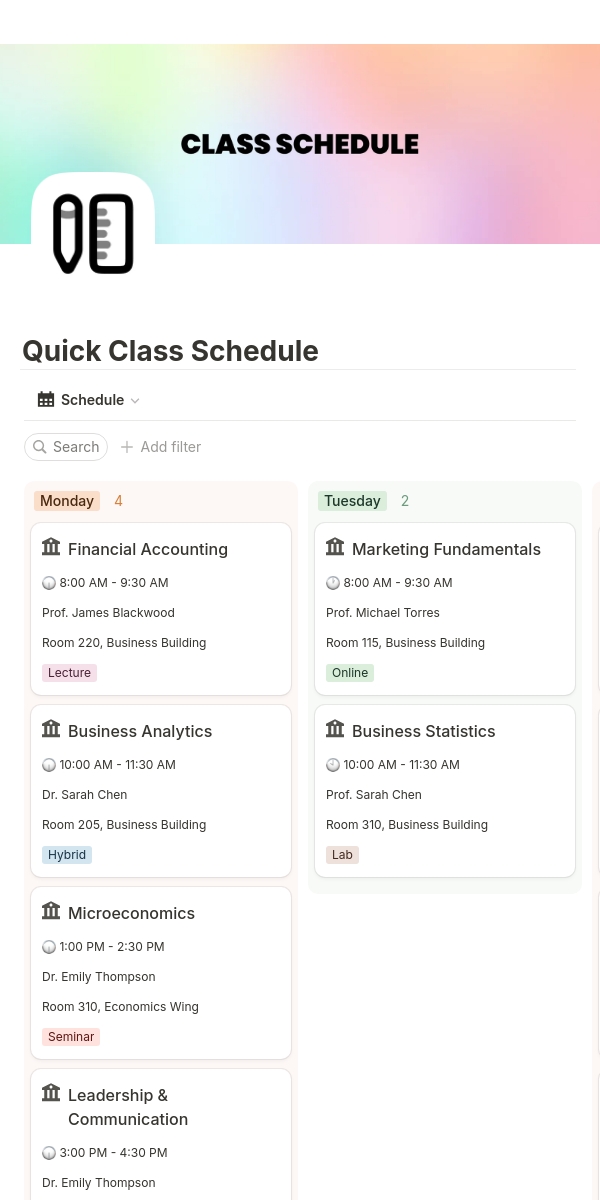600x1200 pixels.
Task: Click the building icon on Financial Accounting
Action: click(x=51, y=547)
